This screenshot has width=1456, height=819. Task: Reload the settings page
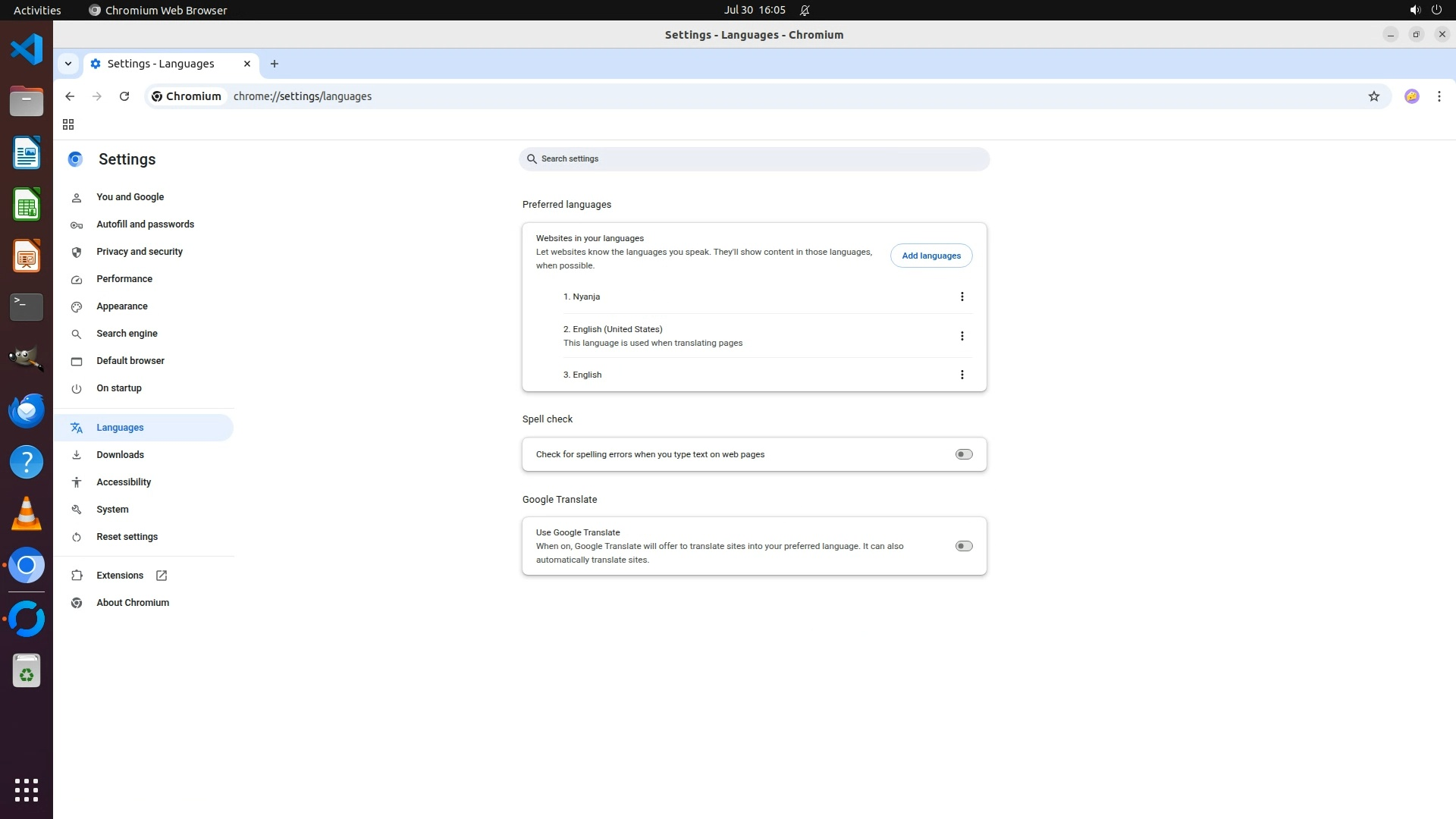(124, 96)
